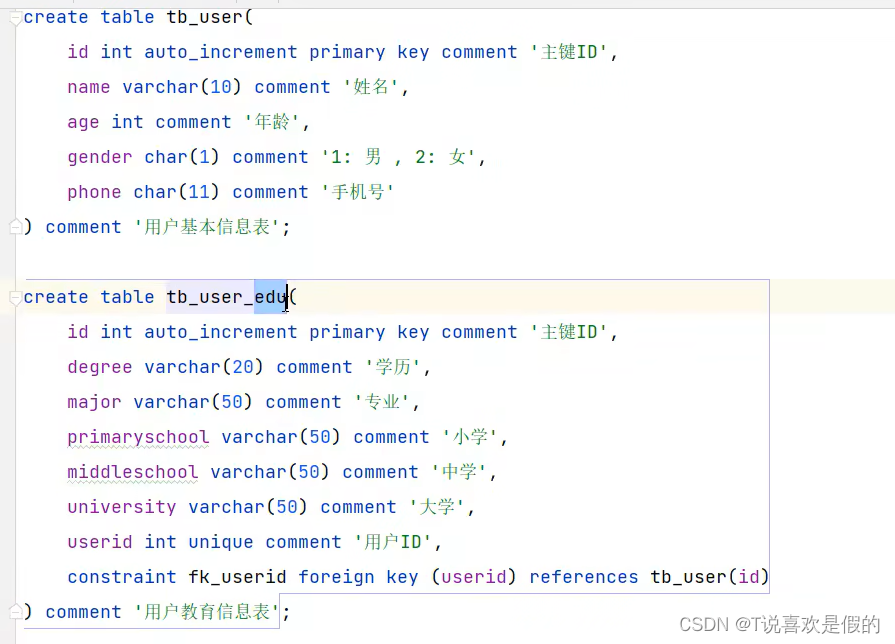Screen dimensions: 895x644
Task: Click the 'university' column identifier
Action: click(122, 507)
